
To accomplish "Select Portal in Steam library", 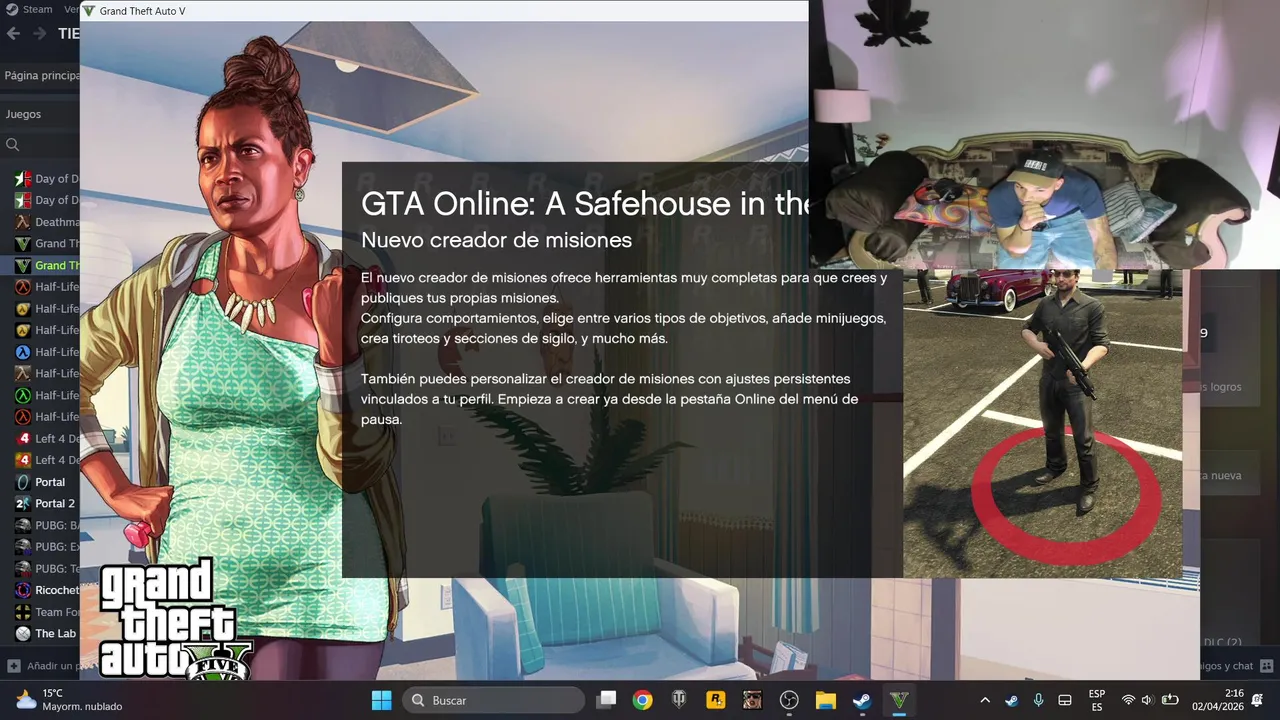I will [50, 482].
